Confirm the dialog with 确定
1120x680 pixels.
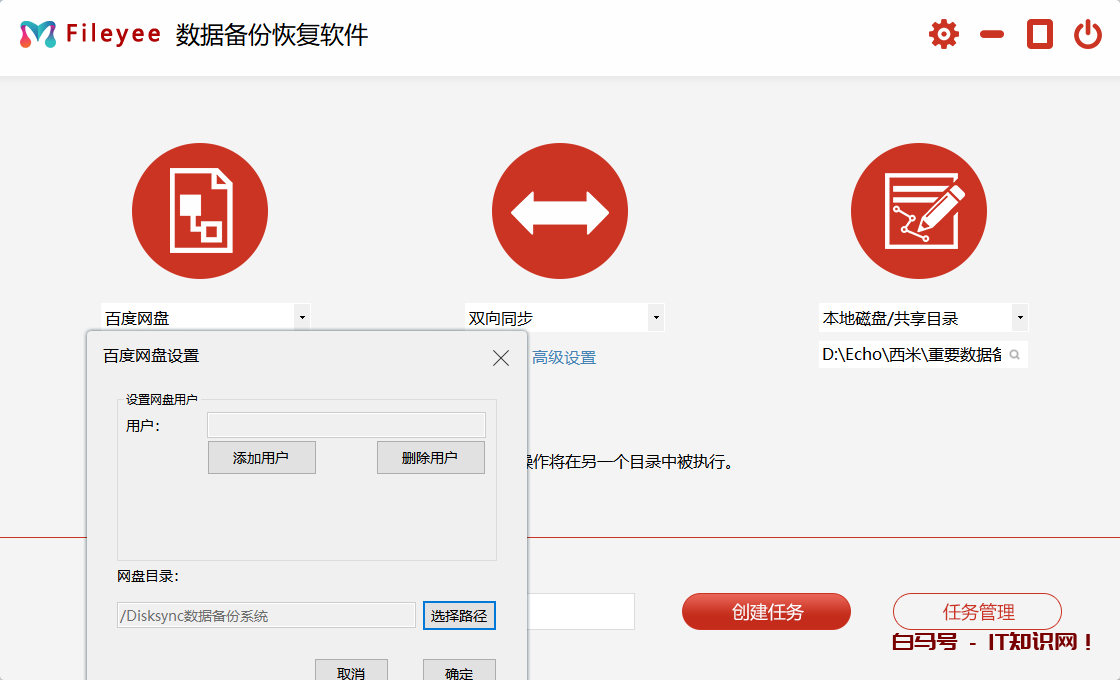pos(459,671)
